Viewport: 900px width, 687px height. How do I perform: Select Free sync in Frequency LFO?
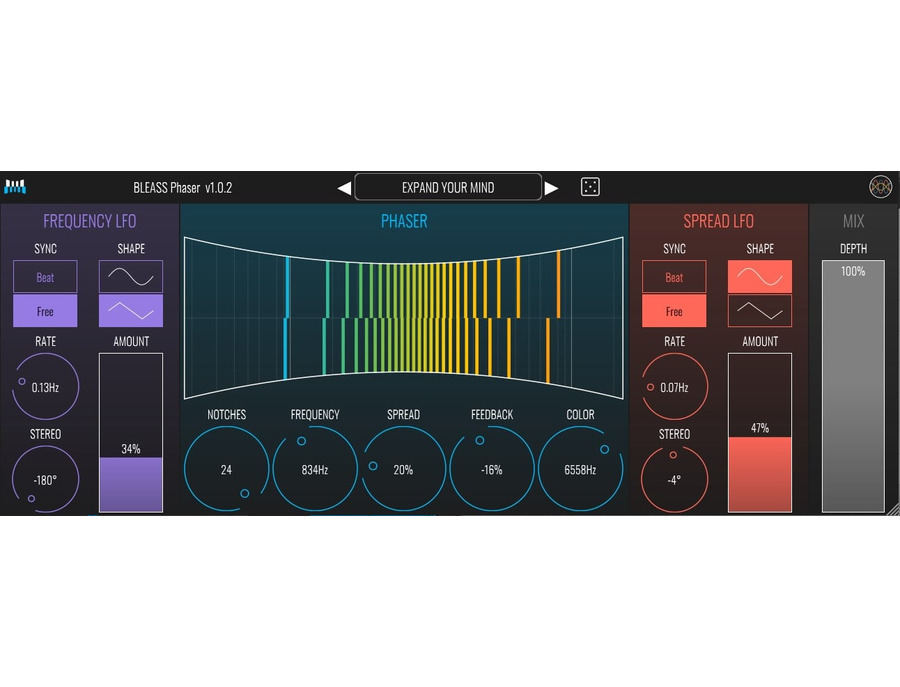pyautogui.click(x=45, y=311)
